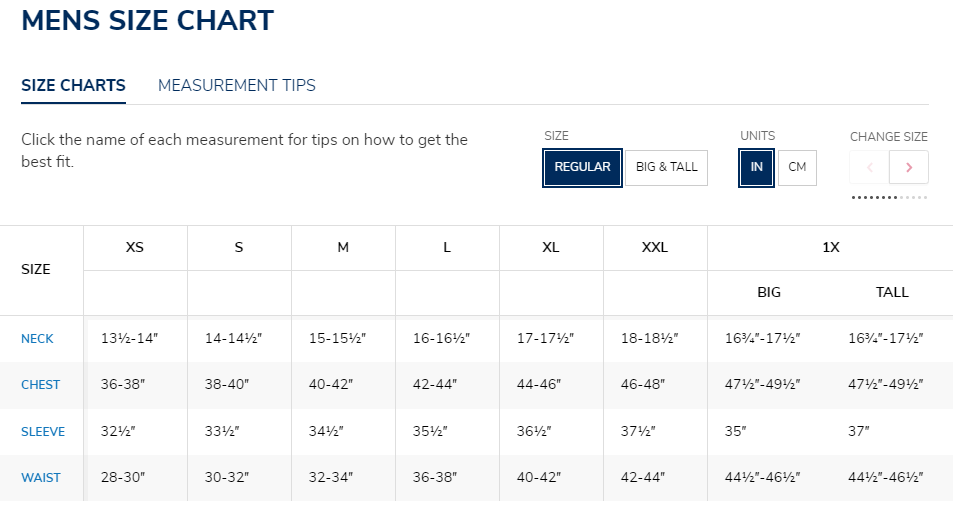This screenshot has width=953, height=518.
Task: Open the Neck measurement tips link
Action: coord(37,339)
